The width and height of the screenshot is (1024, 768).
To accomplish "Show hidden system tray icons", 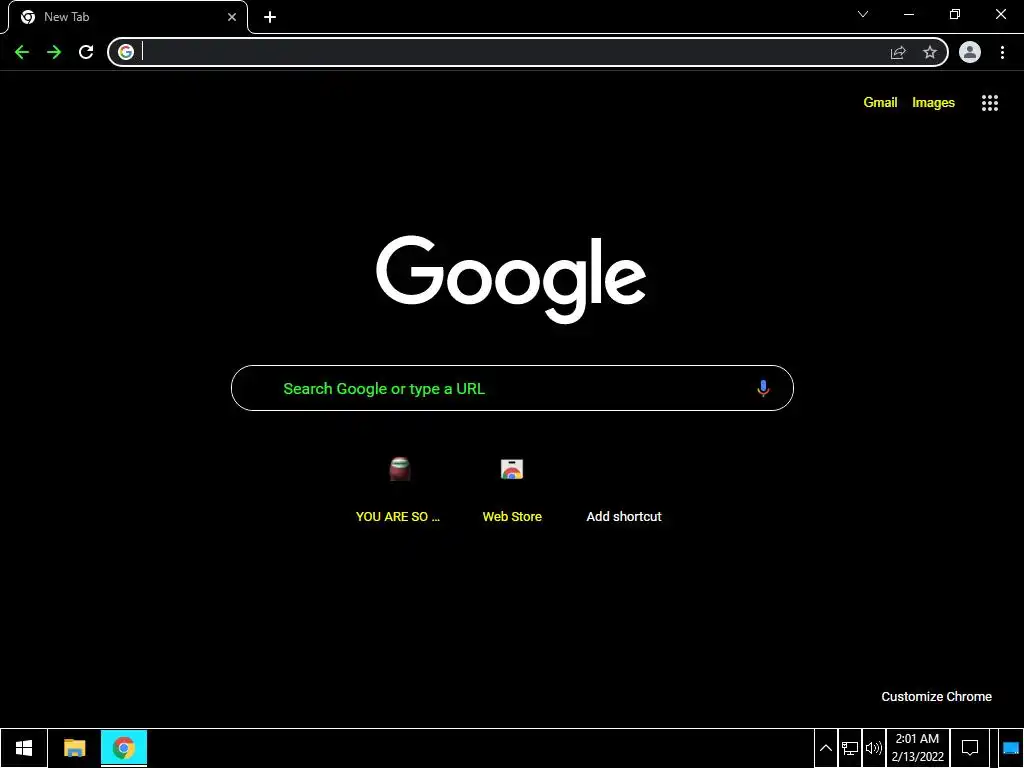I will pos(825,748).
